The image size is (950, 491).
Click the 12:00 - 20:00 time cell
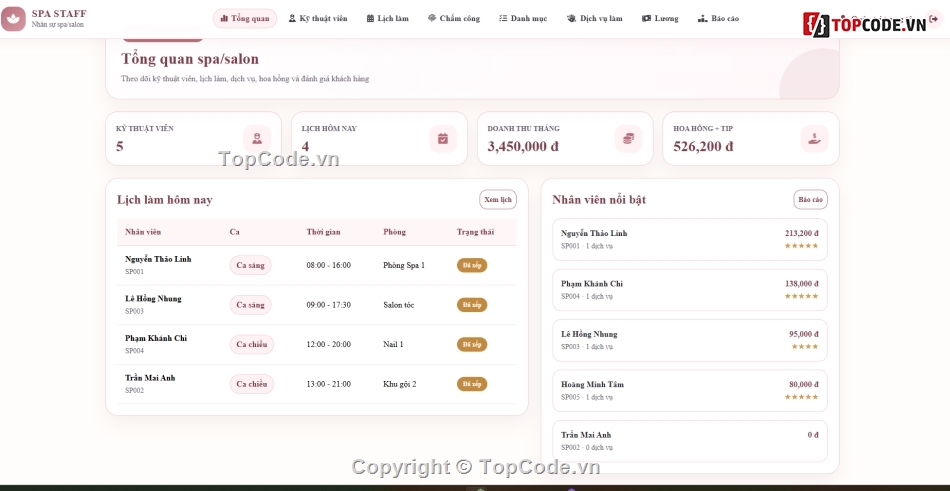click(328, 344)
